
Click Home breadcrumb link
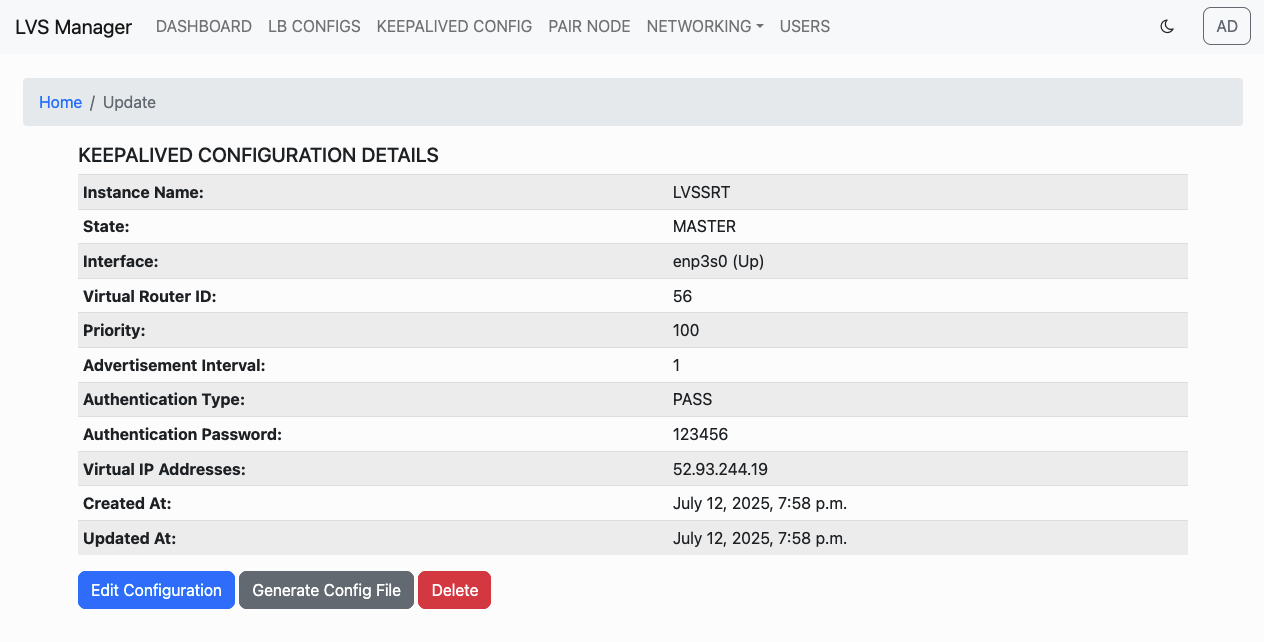coord(60,102)
